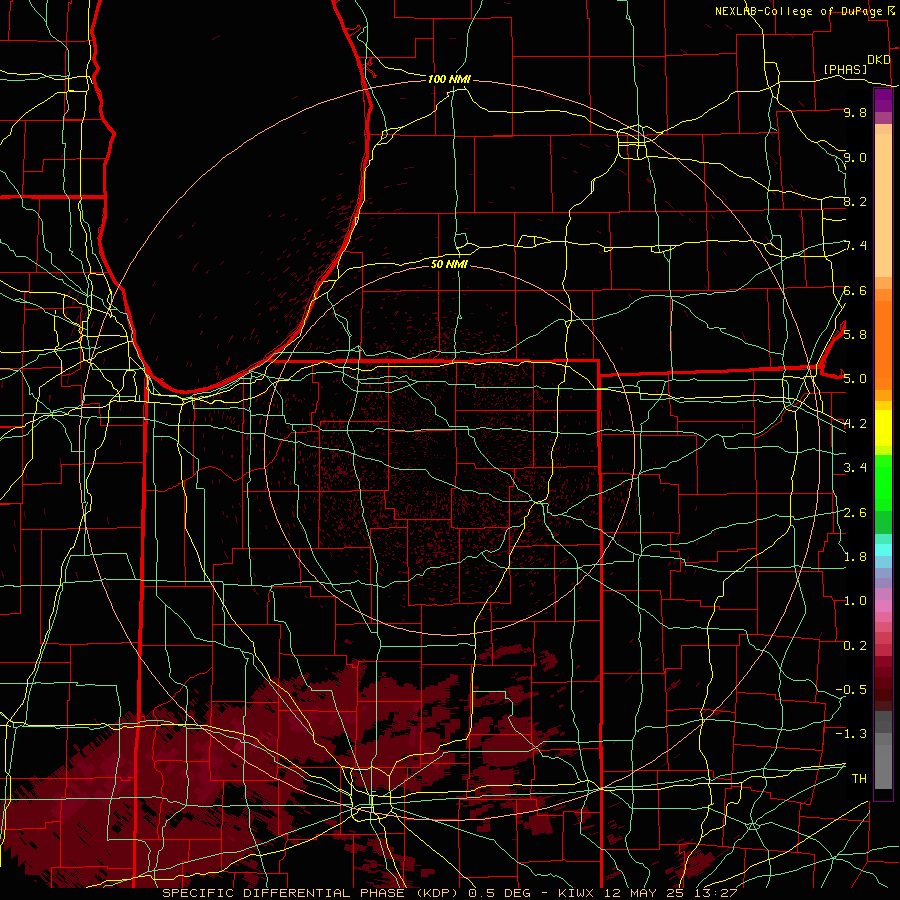Pick the pale peach color scale segment
Screen dimensions: 900x900
(x=883, y=207)
